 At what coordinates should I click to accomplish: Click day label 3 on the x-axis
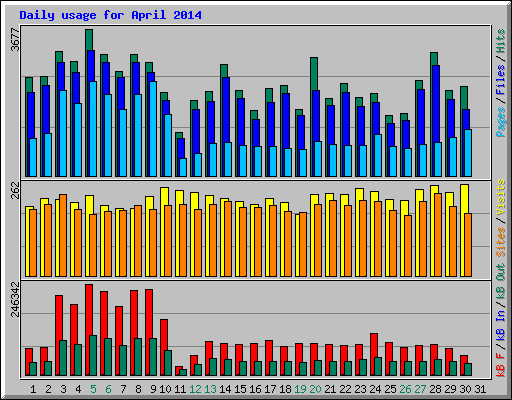pos(63,389)
